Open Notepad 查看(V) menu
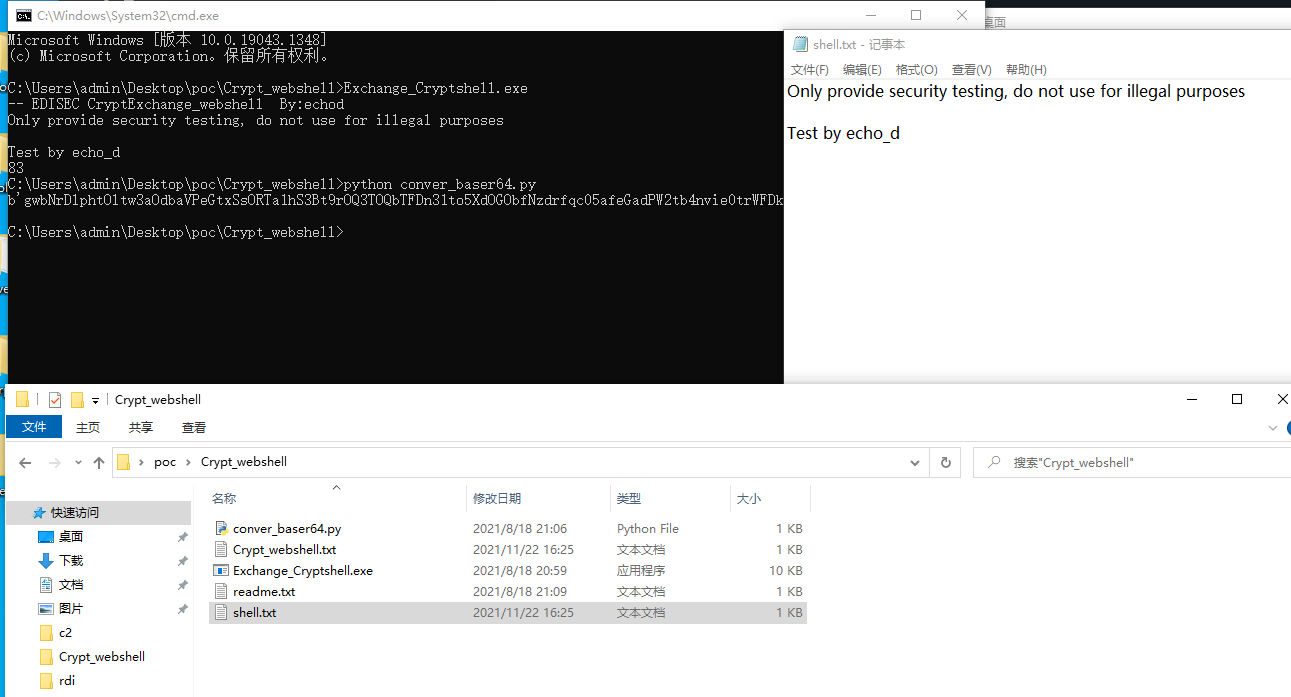This screenshot has height=697, width=1291. pos(972,70)
